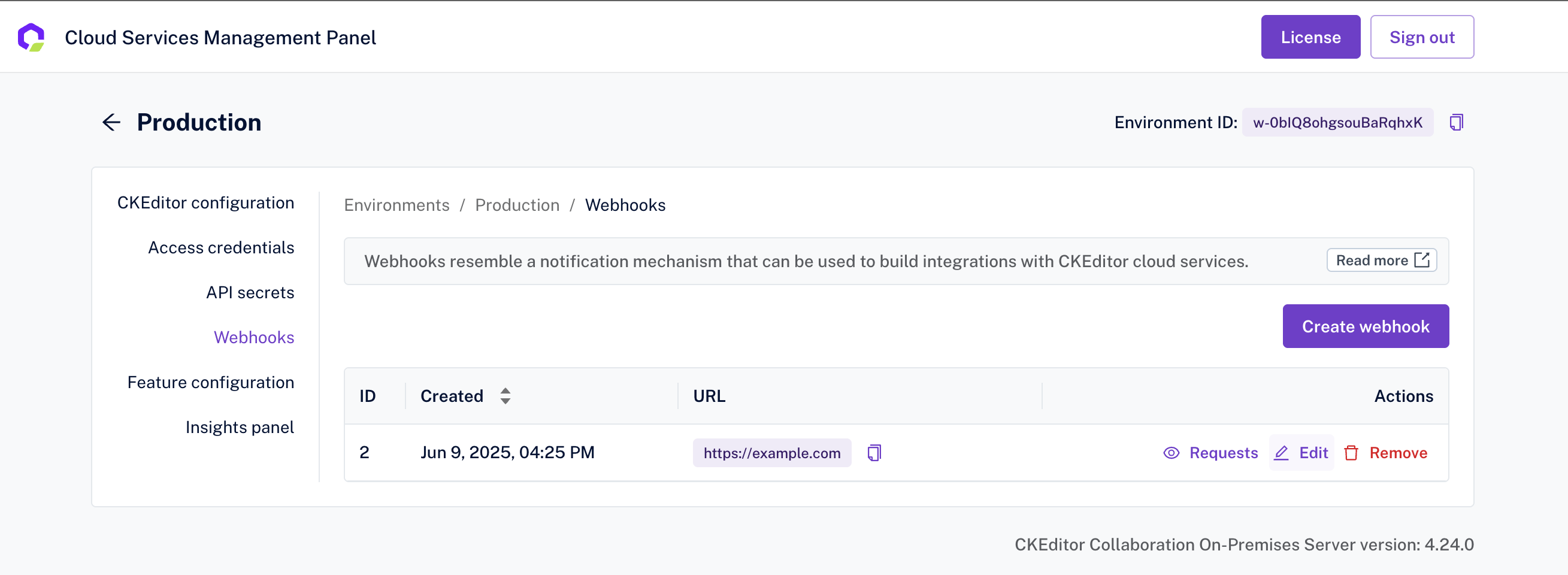The image size is (1568, 575).
Task: Open the Insights panel section
Action: (240, 427)
